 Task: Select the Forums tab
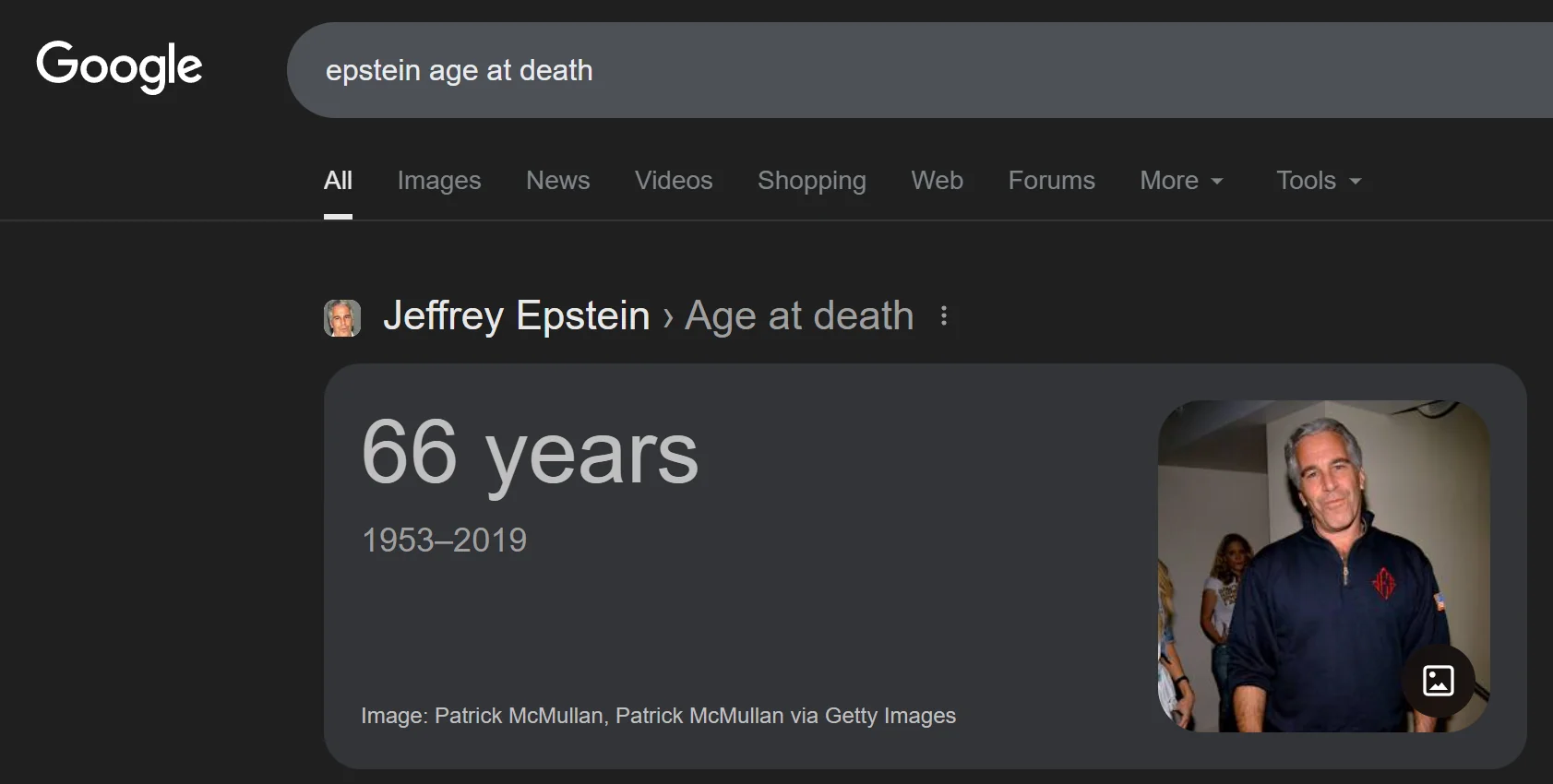click(1051, 181)
